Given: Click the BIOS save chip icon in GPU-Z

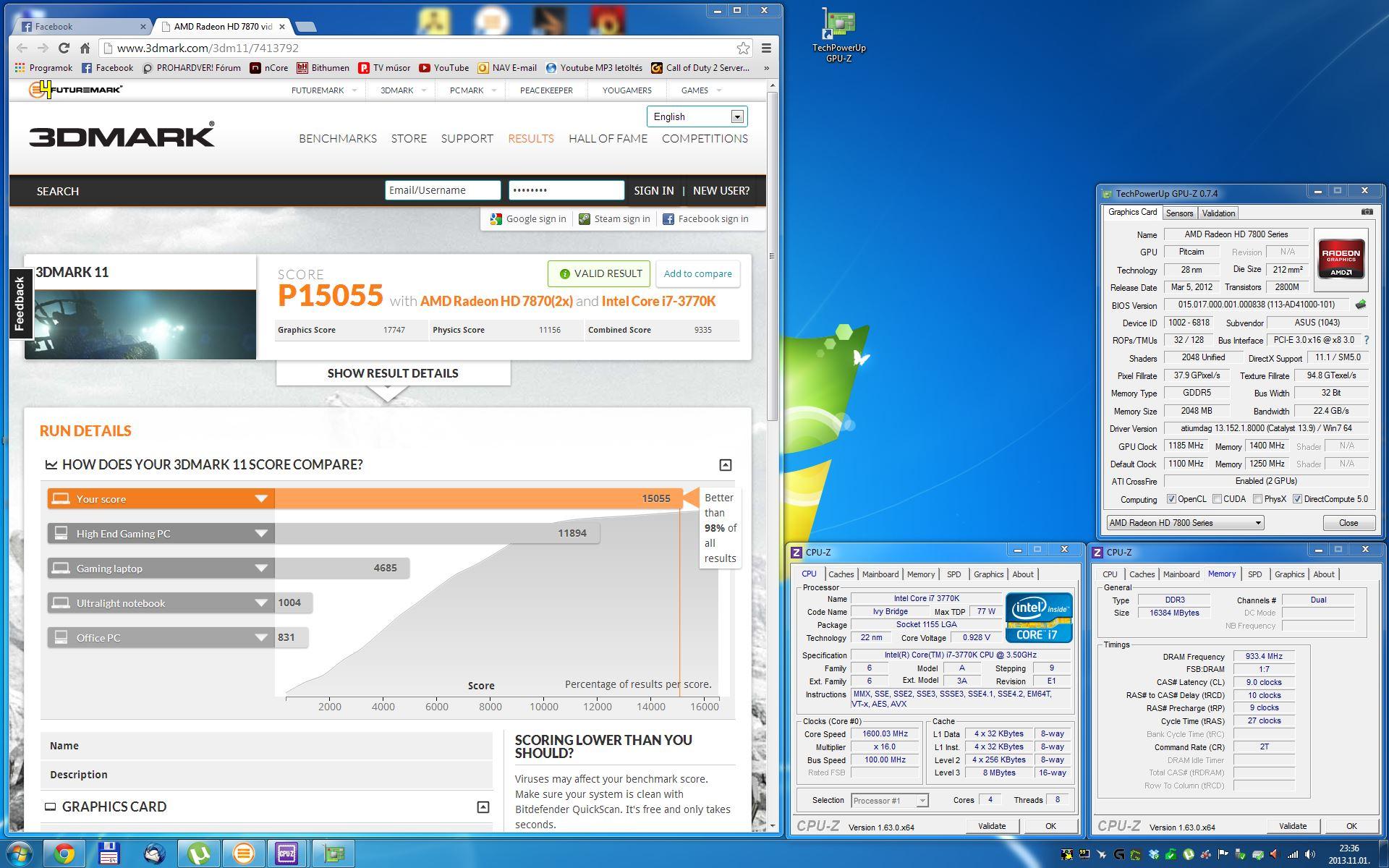Looking at the screenshot, I should click(x=1360, y=305).
